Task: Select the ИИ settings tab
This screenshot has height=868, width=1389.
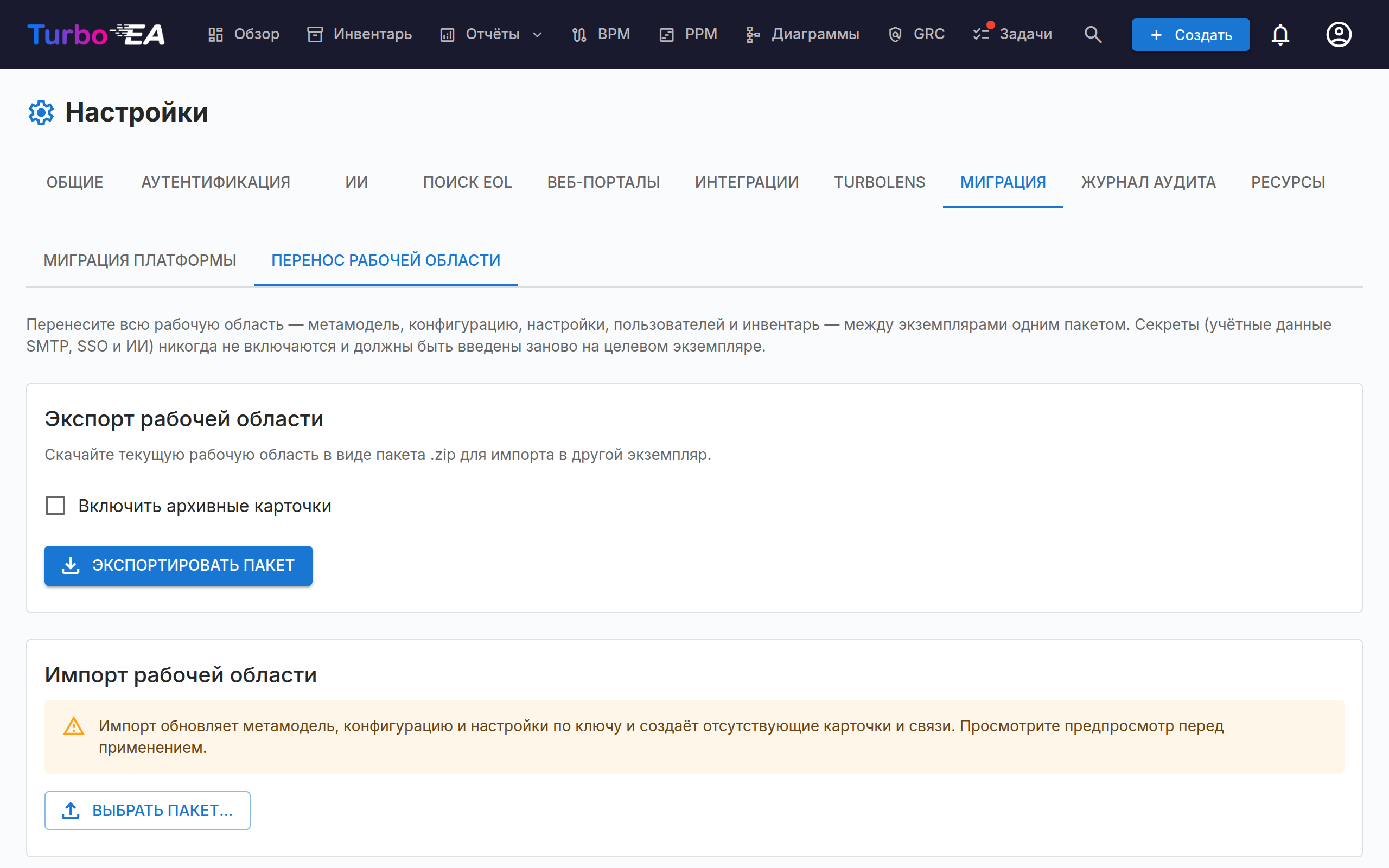Action: click(356, 183)
